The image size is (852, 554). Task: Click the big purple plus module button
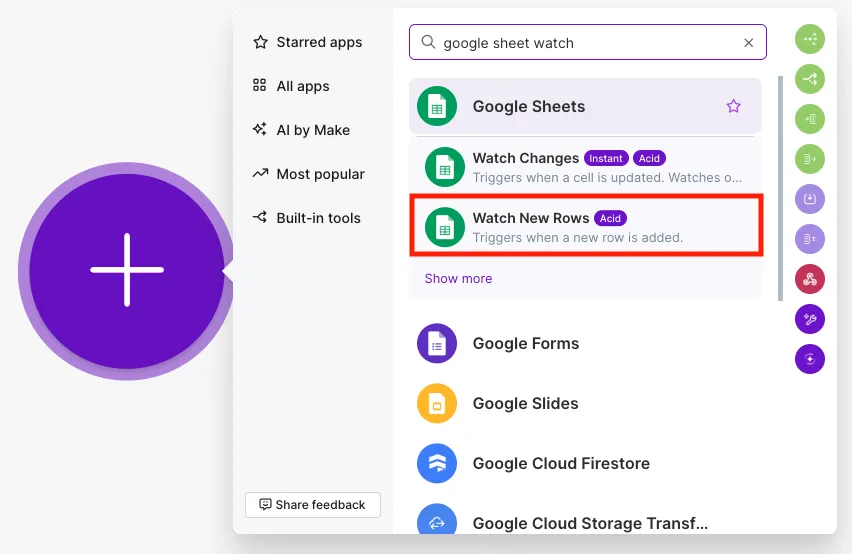(127, 270)
